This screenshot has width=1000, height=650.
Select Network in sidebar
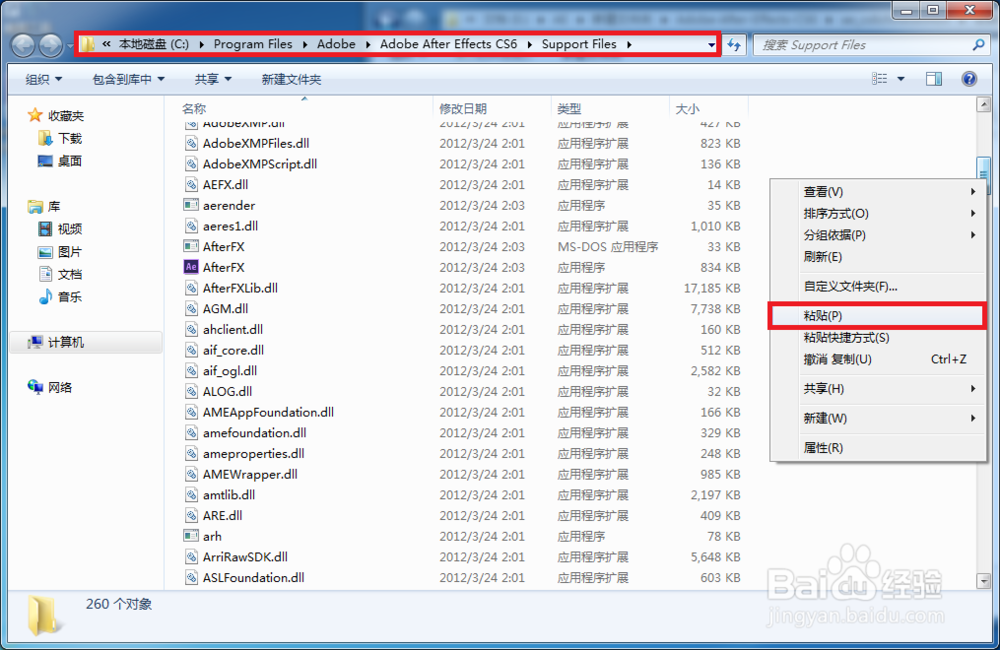(x=50, y=387)
